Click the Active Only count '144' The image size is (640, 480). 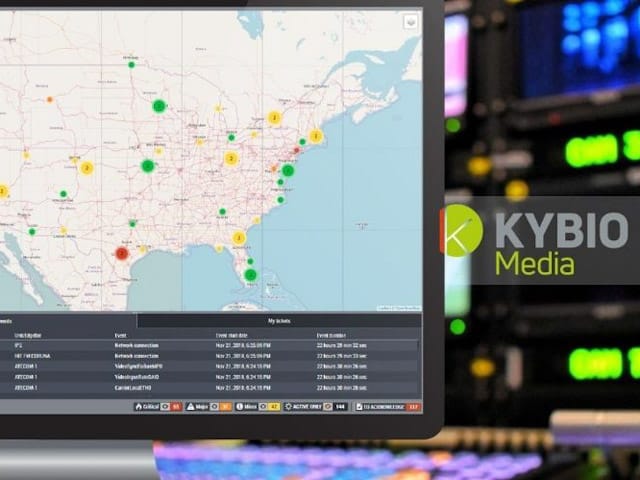click(x=340, y=407)
